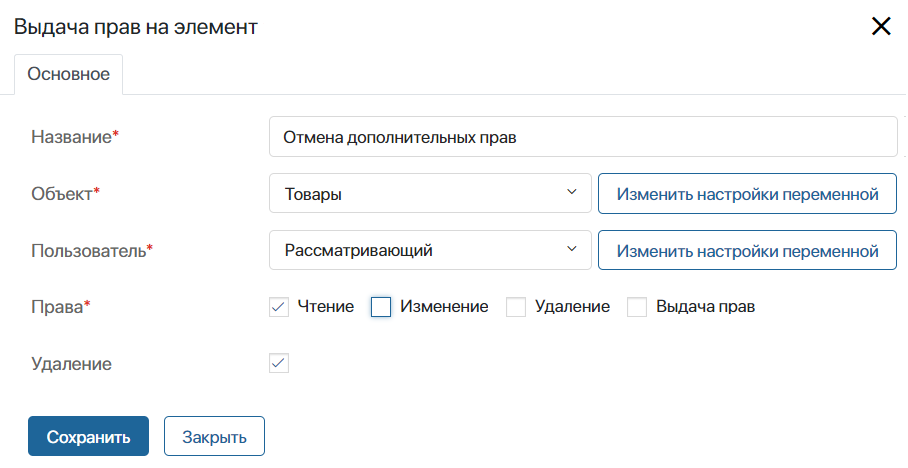Uncheck the Чтение checkbox

click(x=279, y=306)
